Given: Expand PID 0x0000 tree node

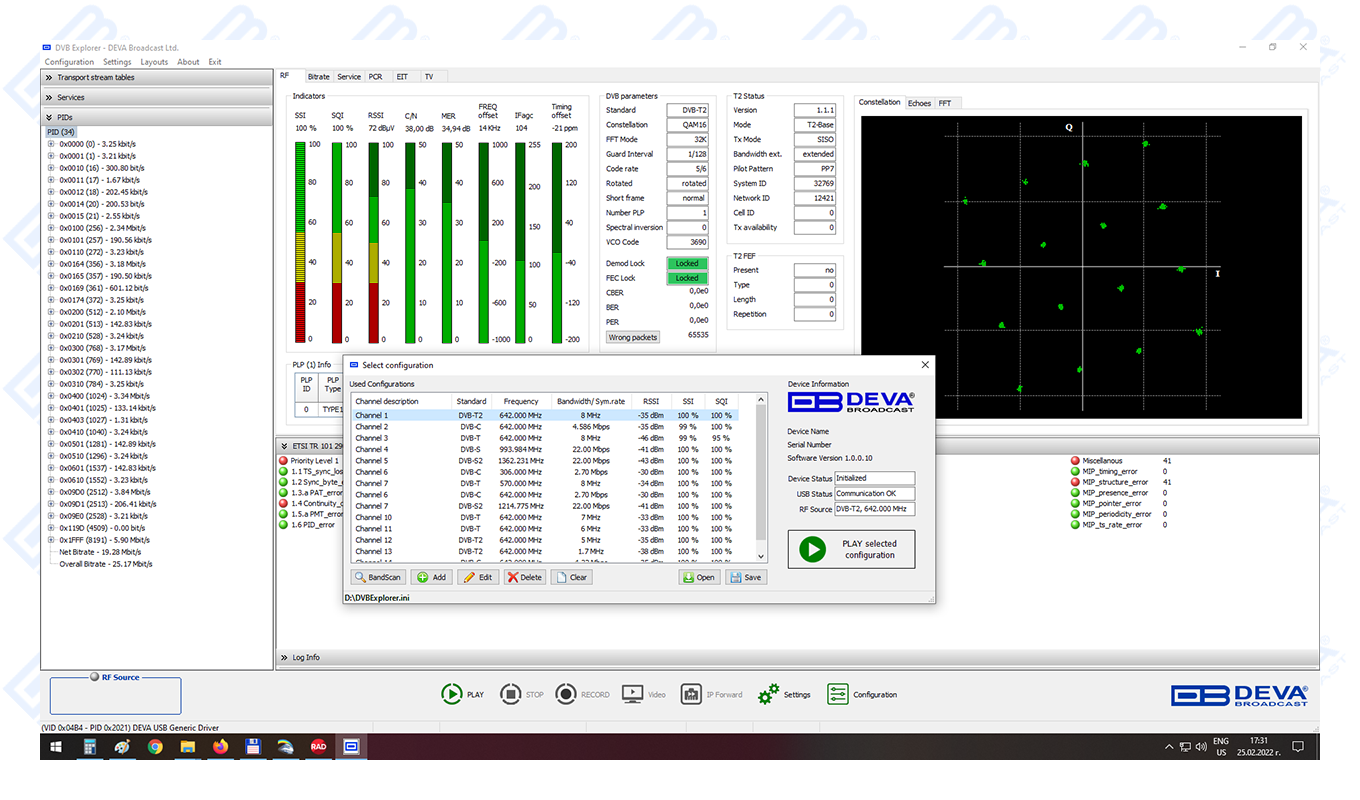Looking at the screenshot, I should coord(51,144).
